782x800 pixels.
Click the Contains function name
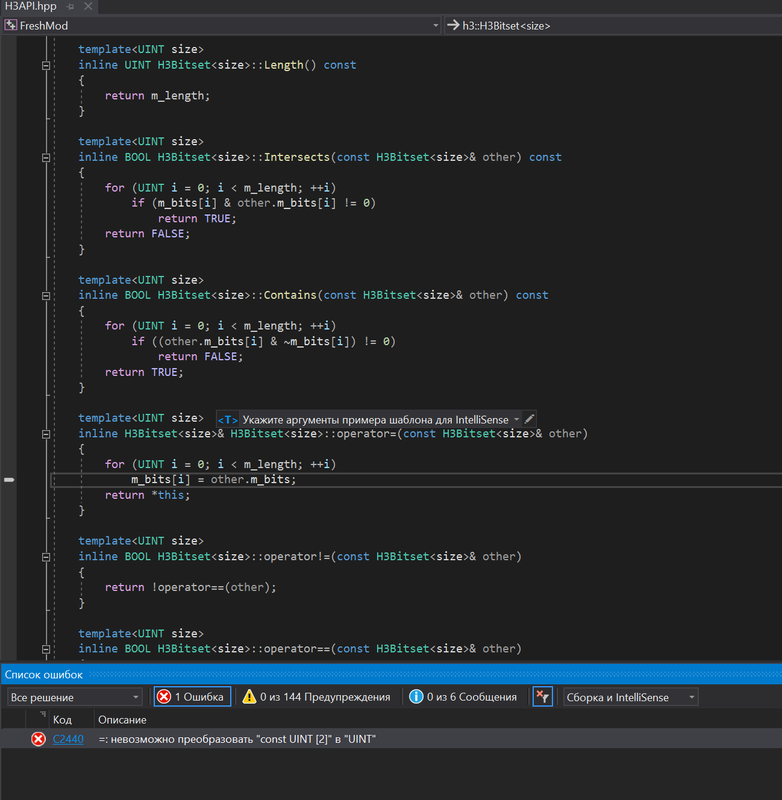click(290, 295)
